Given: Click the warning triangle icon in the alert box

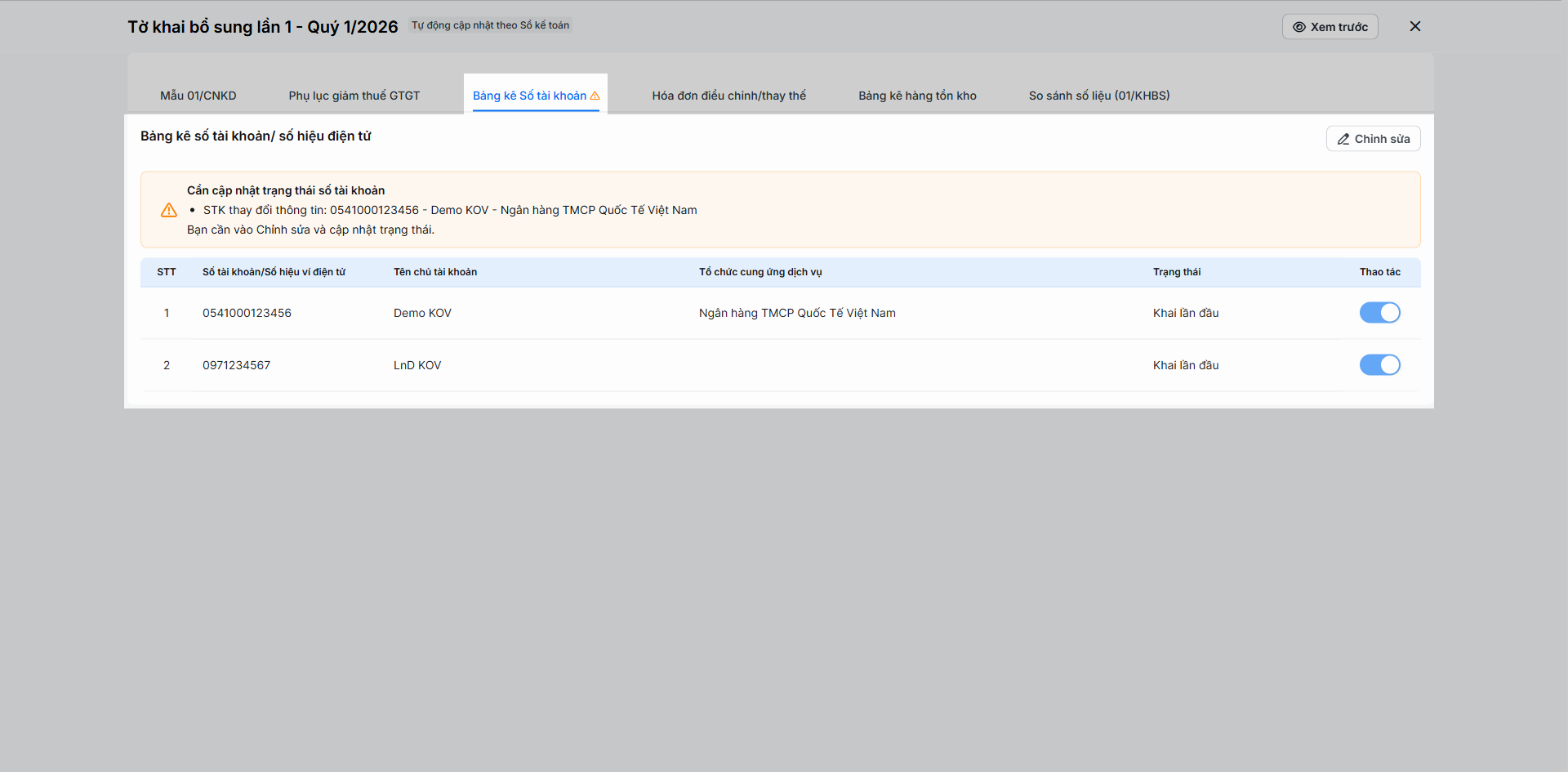Looking at the screenshot, I should 169,210.
